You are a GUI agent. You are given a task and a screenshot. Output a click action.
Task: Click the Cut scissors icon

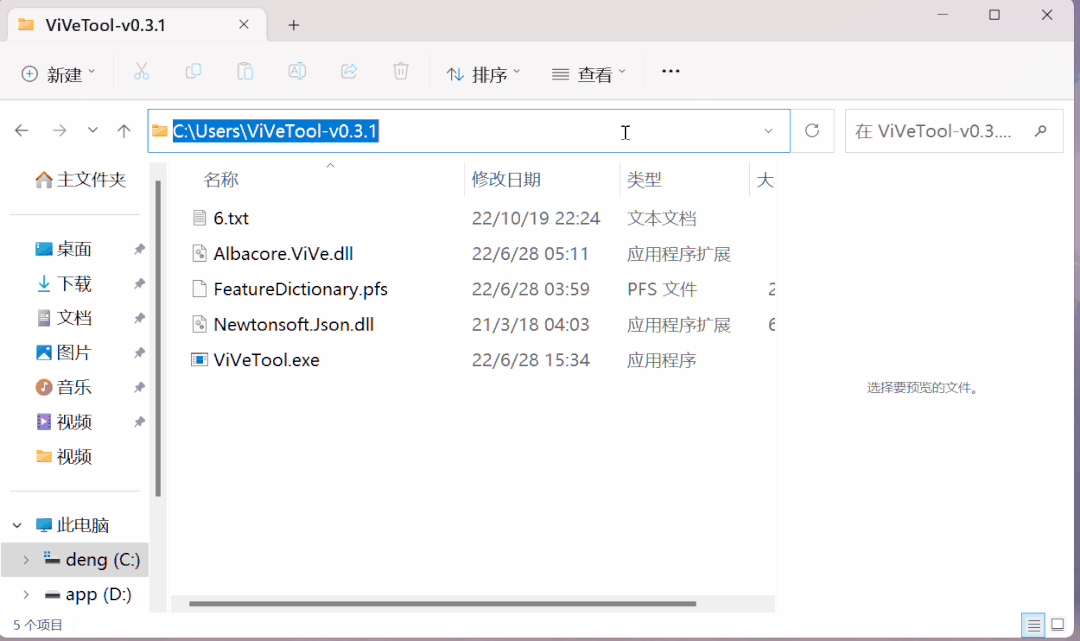click(x=141, y=72)
